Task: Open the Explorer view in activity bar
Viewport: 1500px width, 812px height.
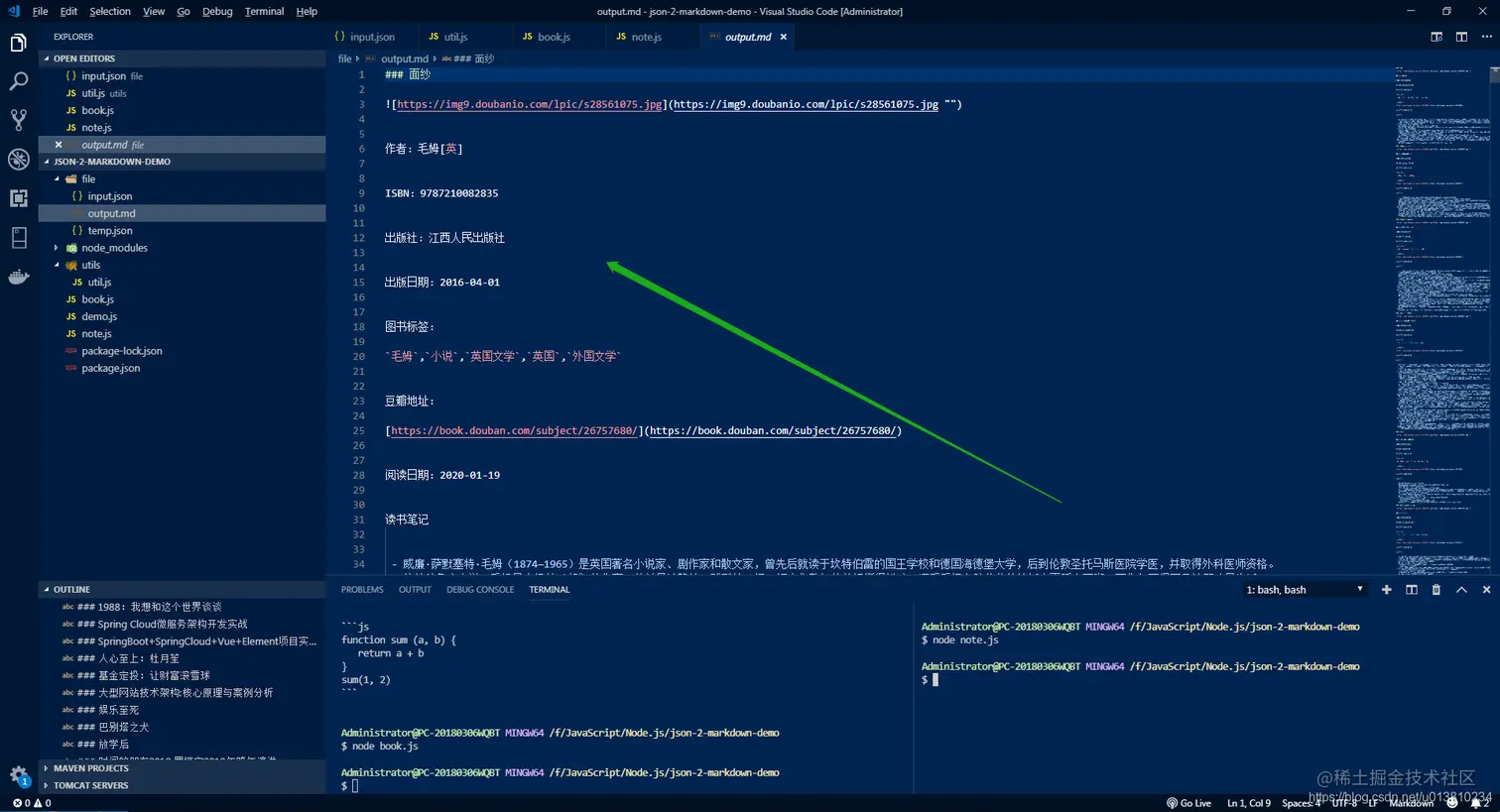Action: (18, 43)
